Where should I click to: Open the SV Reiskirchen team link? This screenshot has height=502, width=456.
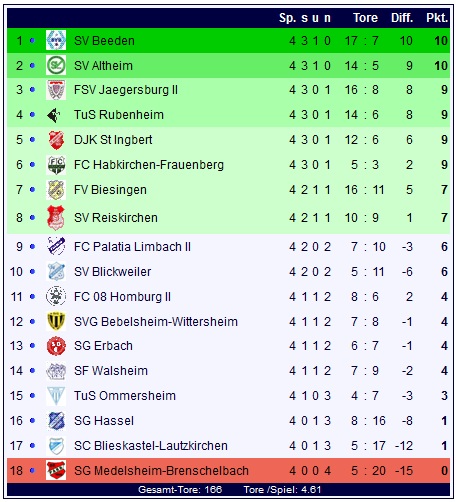tap(116, 218)
